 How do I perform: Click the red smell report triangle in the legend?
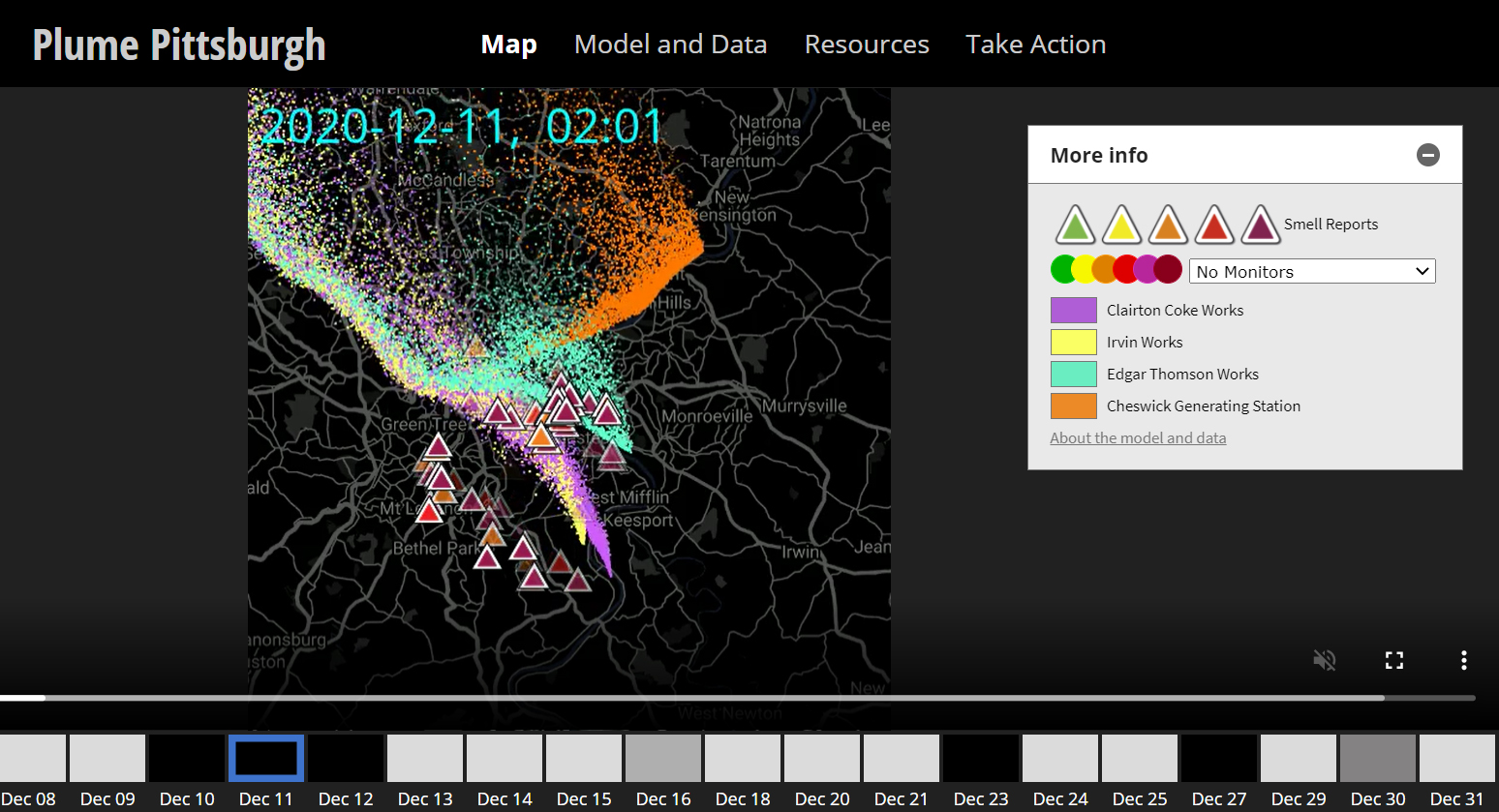point(1214,226)
